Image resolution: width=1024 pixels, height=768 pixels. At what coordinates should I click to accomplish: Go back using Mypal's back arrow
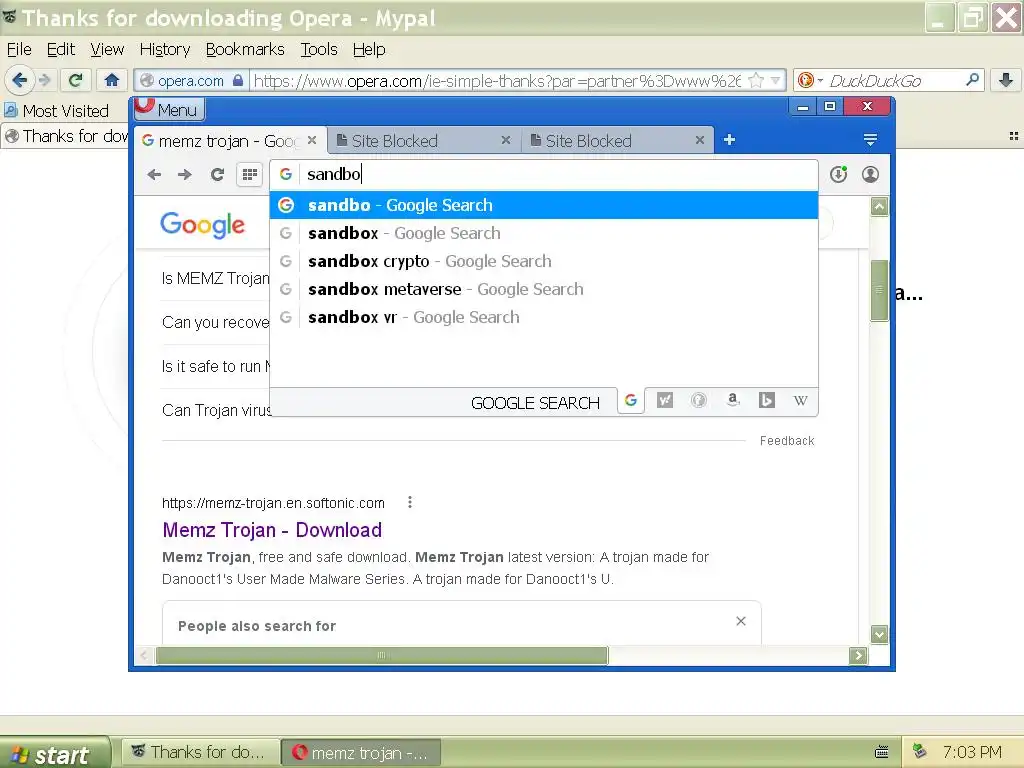19,80
